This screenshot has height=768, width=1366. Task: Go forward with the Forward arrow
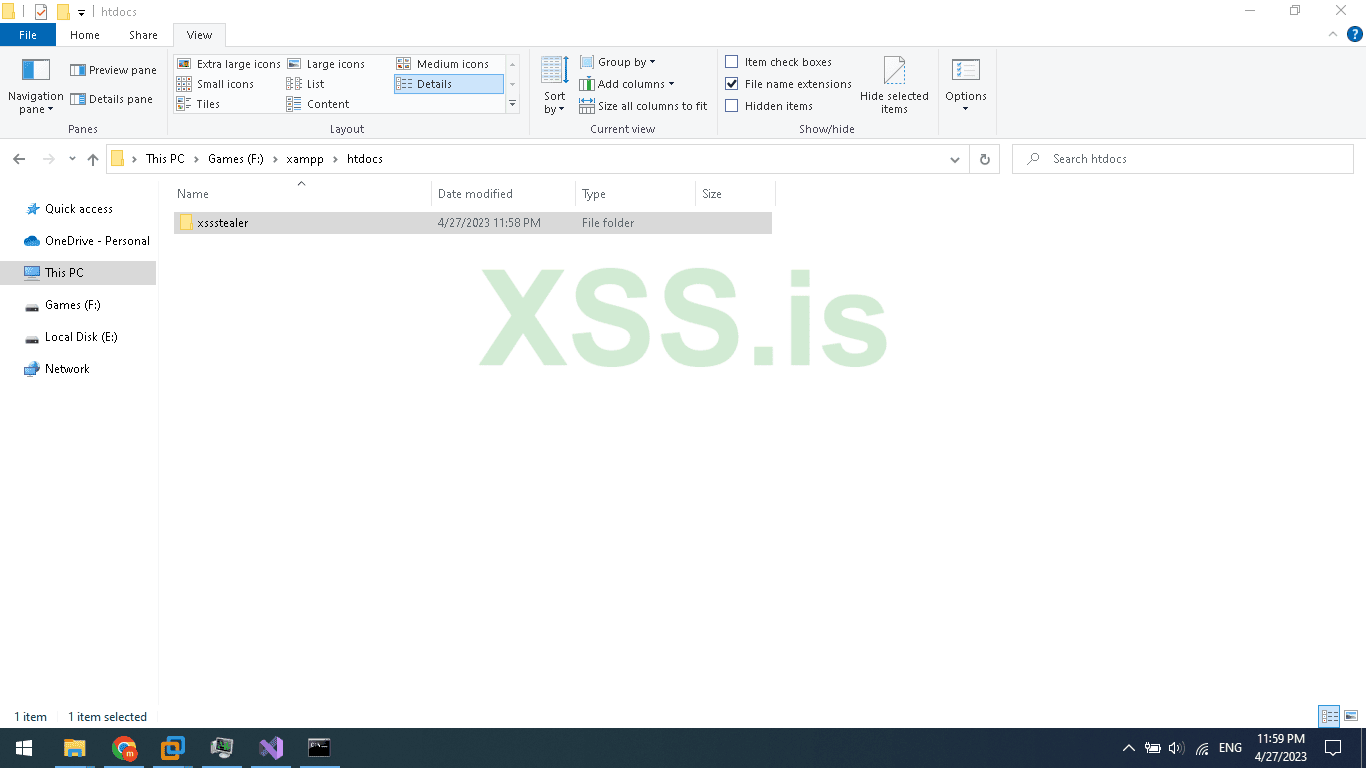(48, 159)
